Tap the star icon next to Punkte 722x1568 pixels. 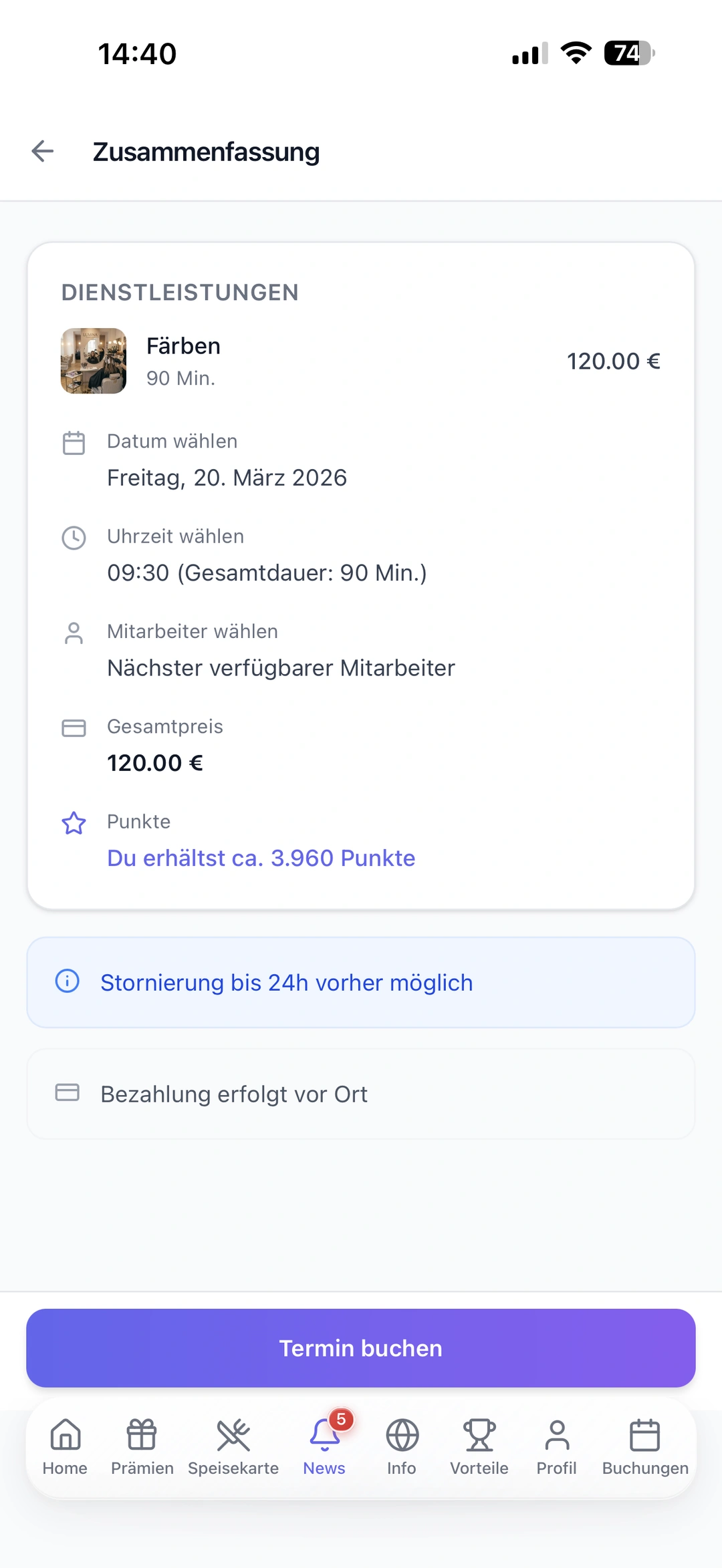tap(74, 823)
